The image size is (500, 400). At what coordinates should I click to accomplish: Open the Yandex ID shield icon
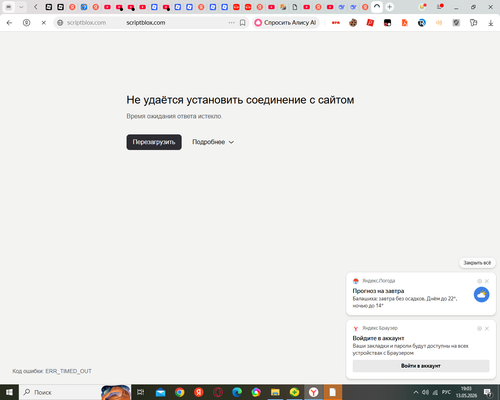pyautogui.click(x=26, y=23)
